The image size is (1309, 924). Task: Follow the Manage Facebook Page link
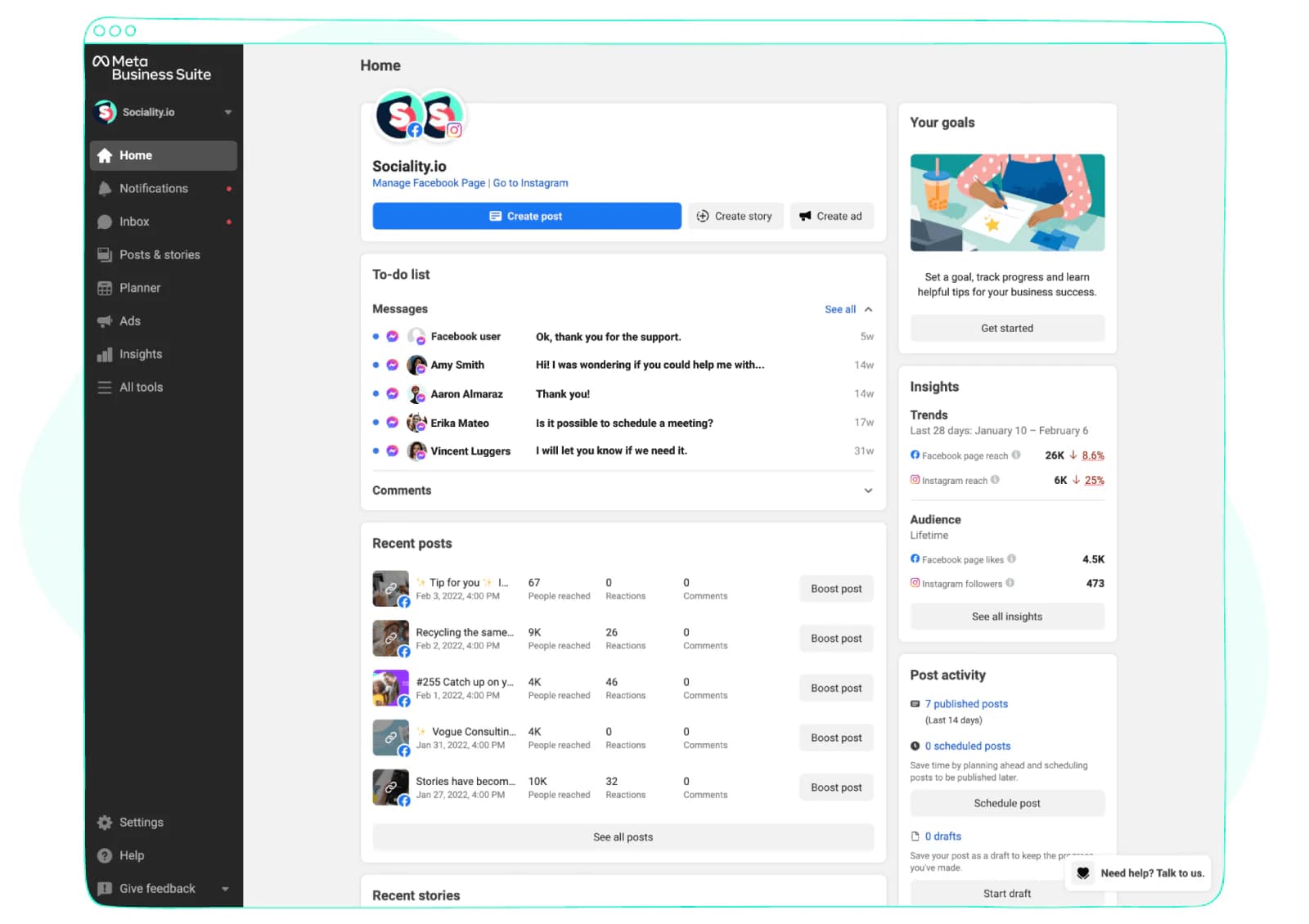click(x=429, y=183)
